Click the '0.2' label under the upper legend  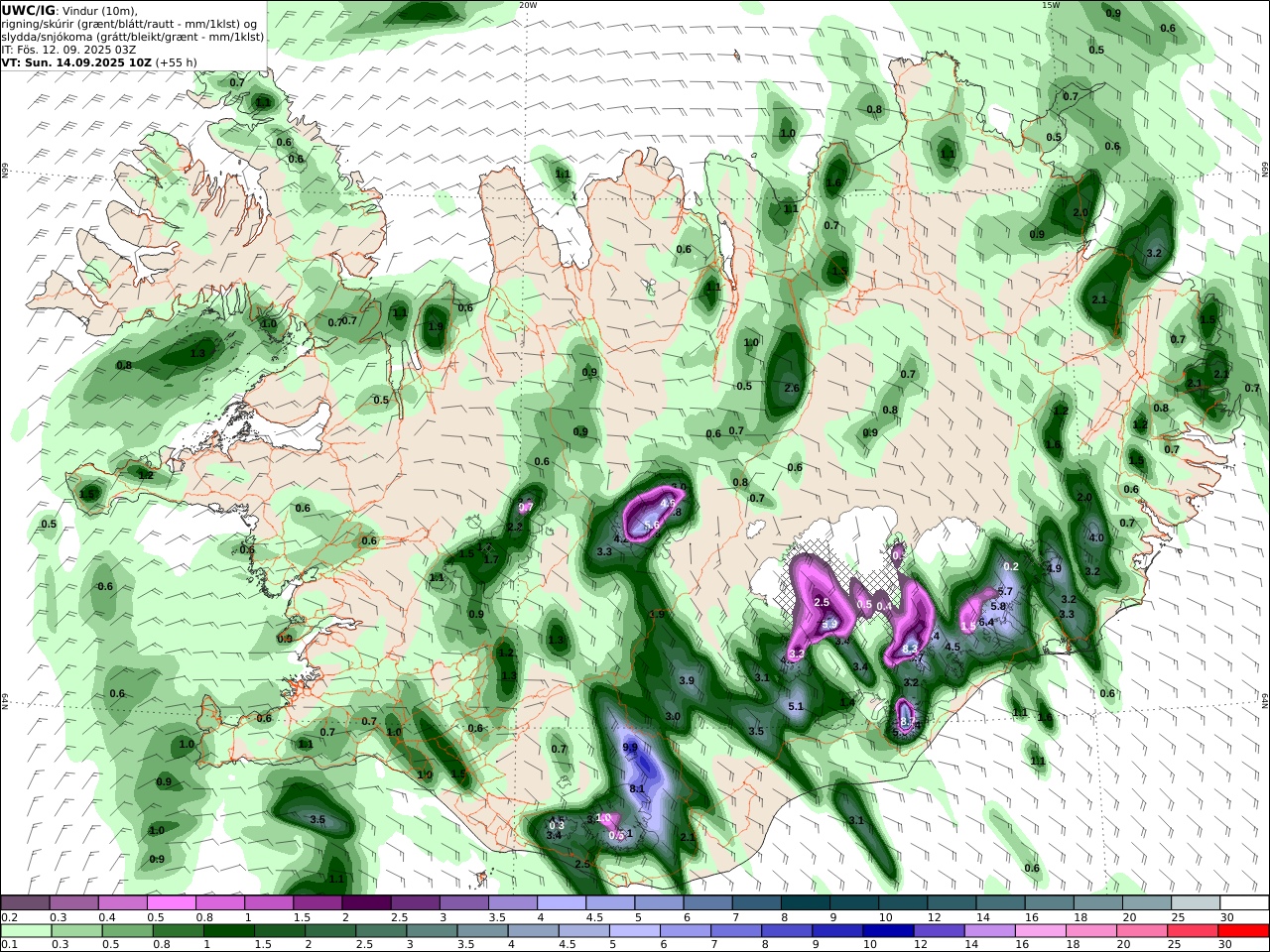(x=8, y=917)
